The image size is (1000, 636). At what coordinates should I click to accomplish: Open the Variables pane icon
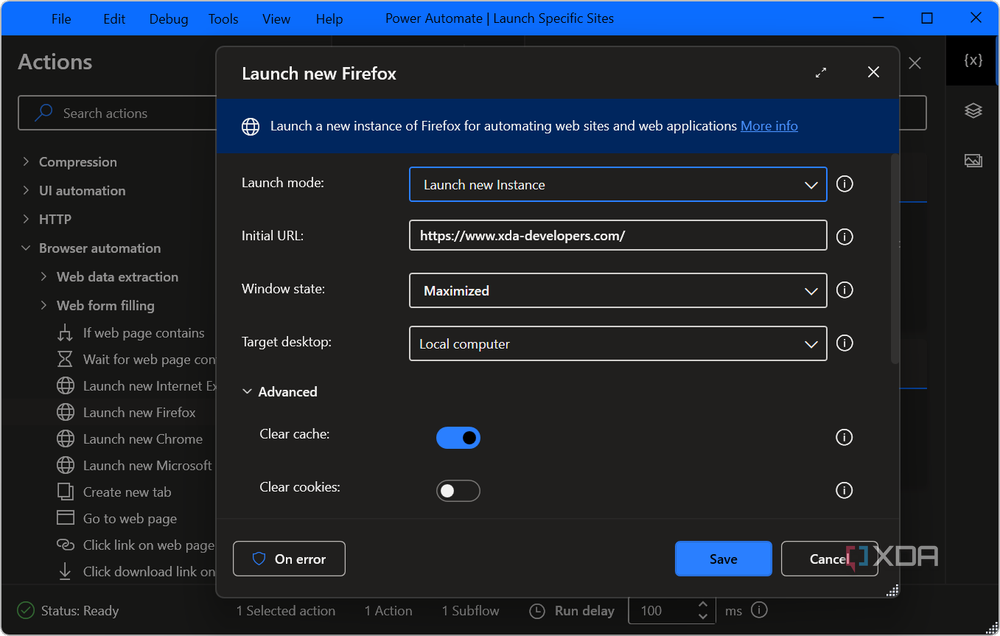[973, 61]
